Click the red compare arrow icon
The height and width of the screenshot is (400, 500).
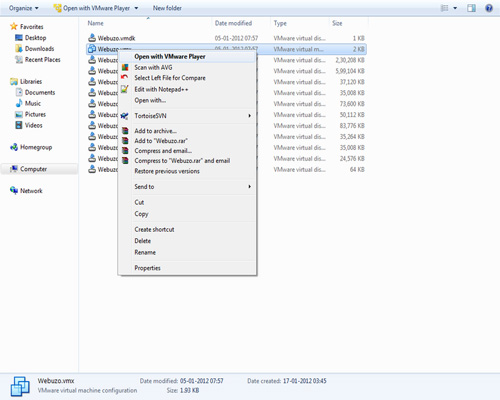click(124, 77)
